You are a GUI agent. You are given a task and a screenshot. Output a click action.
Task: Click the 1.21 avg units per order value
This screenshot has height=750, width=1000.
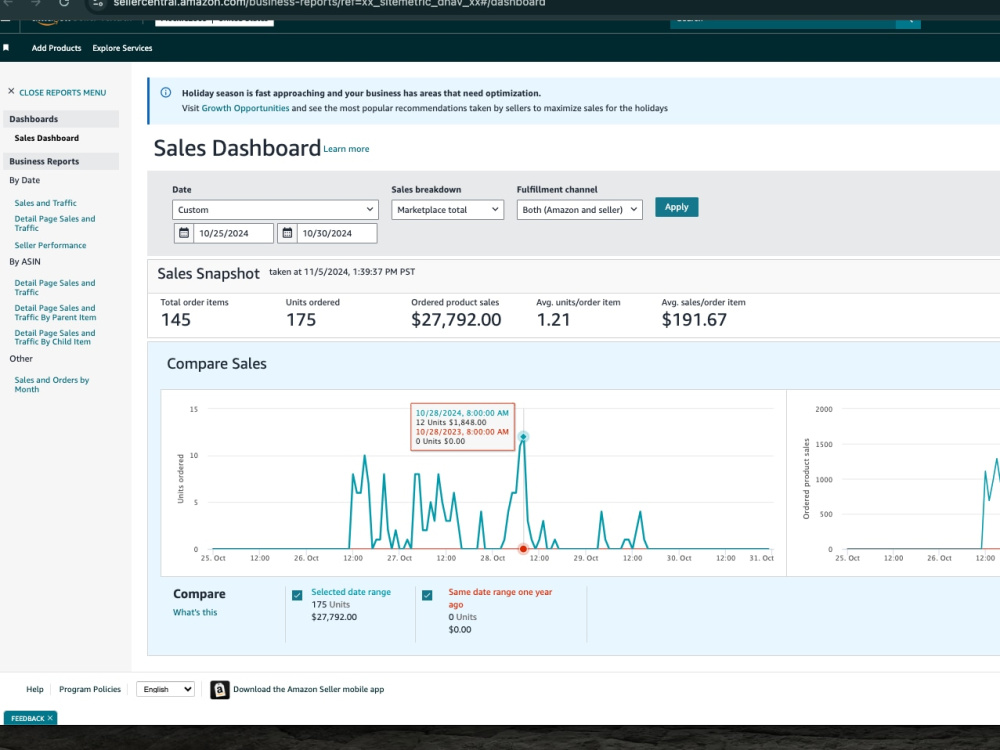point(553,320)
